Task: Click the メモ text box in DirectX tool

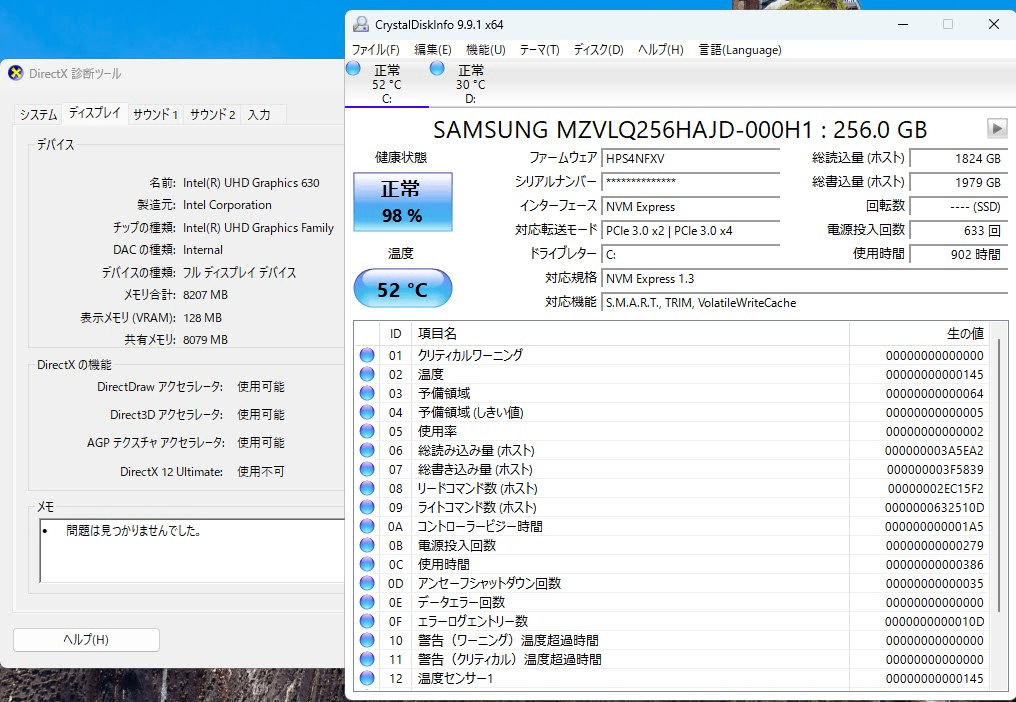Action: tap(192, 550)
